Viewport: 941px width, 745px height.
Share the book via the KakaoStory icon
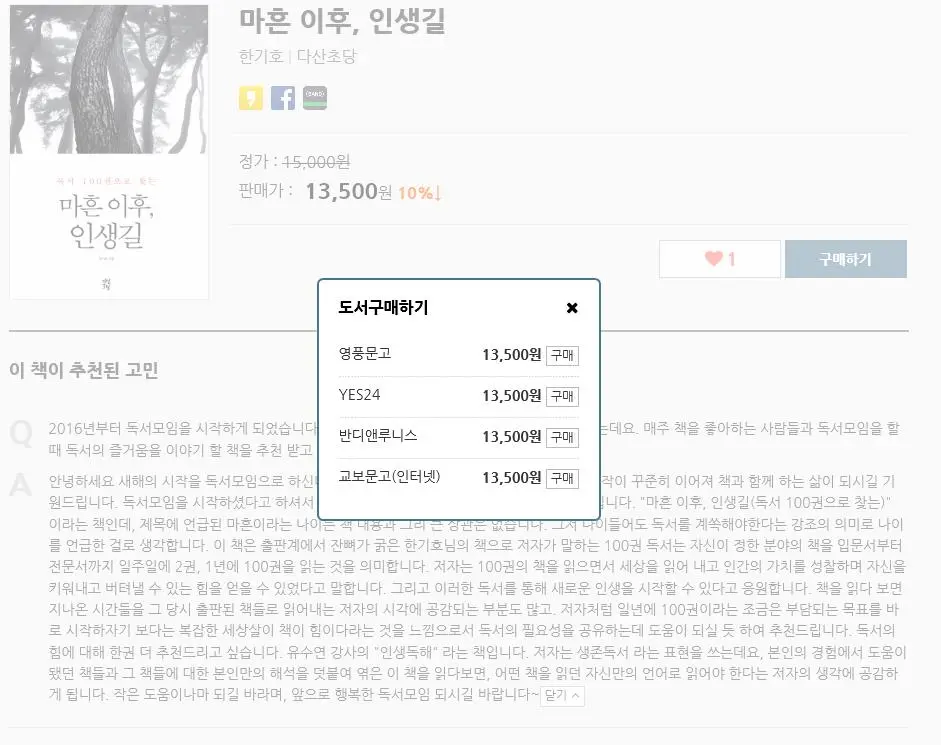point(250,98)
